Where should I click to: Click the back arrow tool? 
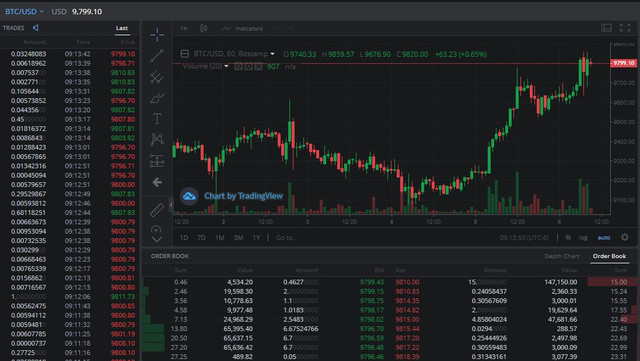tap(157, 182)
